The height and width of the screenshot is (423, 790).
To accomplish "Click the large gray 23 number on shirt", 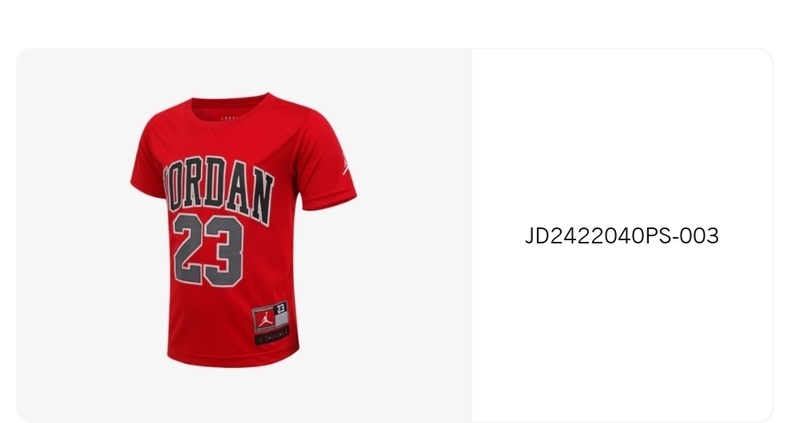I will click(x=209, y=250).
